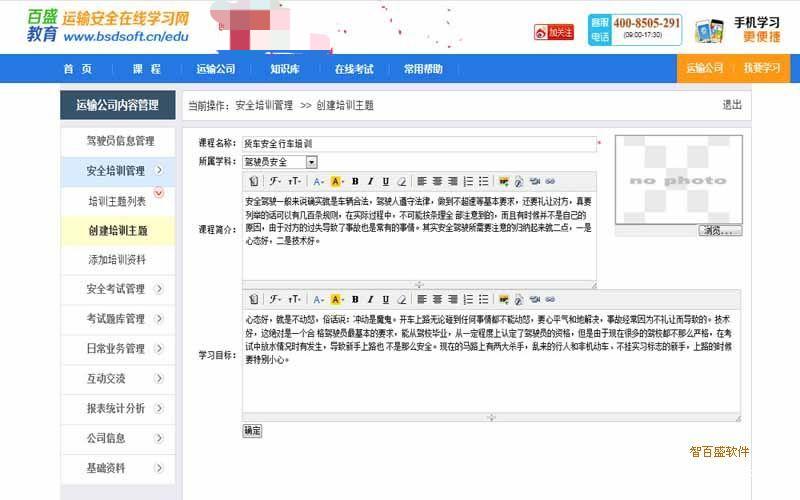Insert image in 课程简介 editor
This screenshot has width=800, height=500.
[504, 181]
